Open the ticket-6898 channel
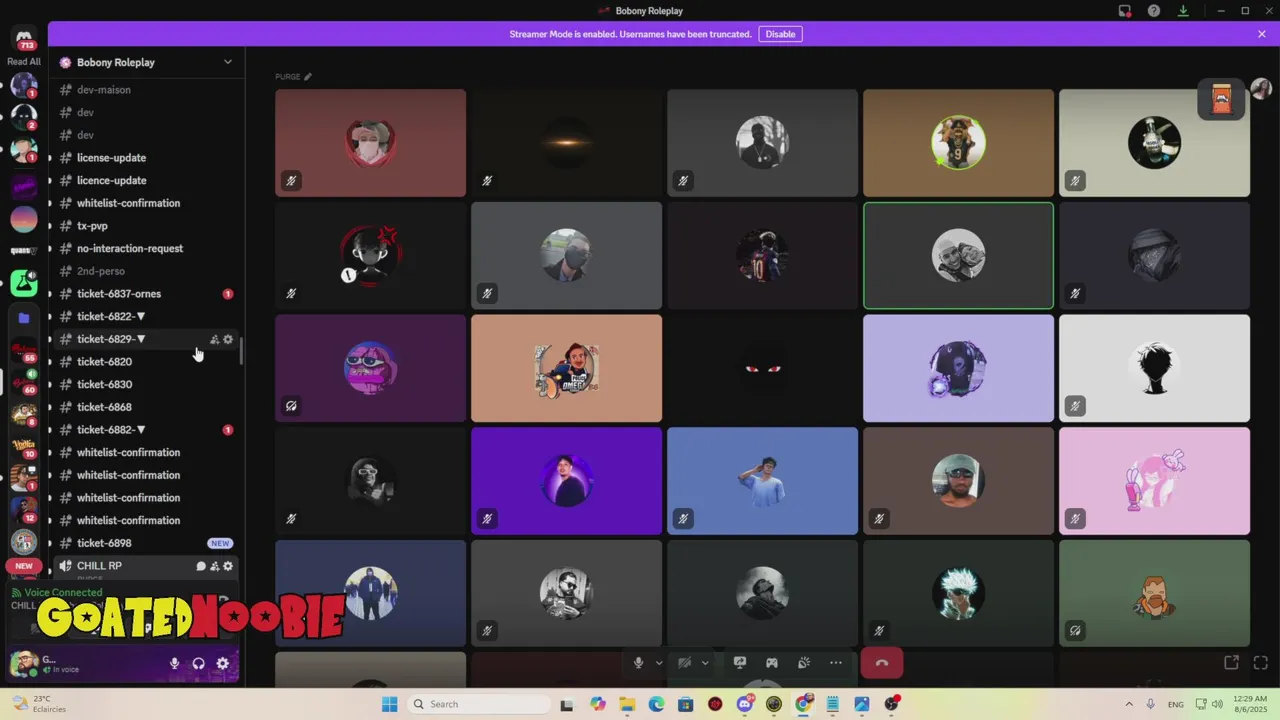 click(x=146, y=543)
